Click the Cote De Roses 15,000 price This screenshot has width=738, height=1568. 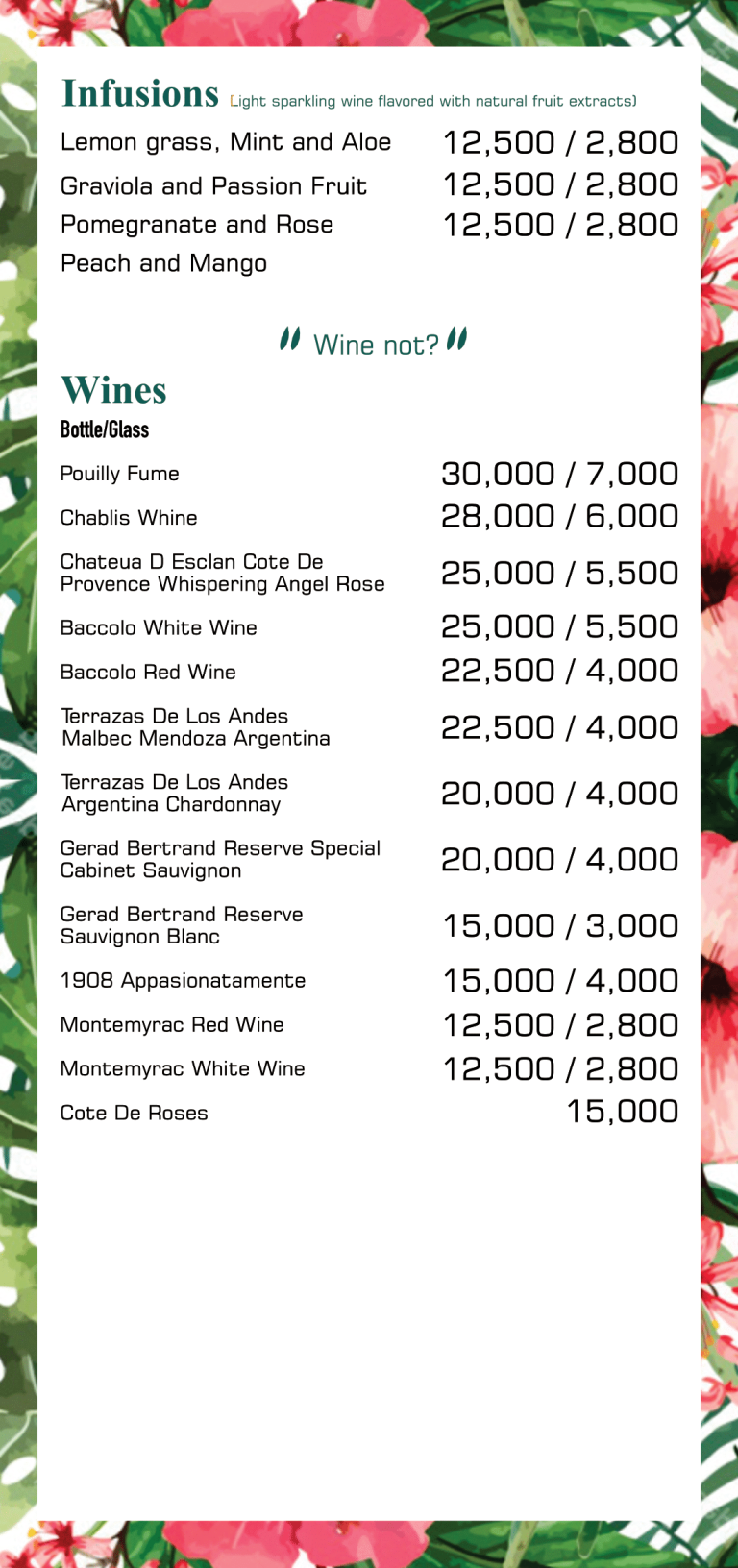[x=622, y=1113]
